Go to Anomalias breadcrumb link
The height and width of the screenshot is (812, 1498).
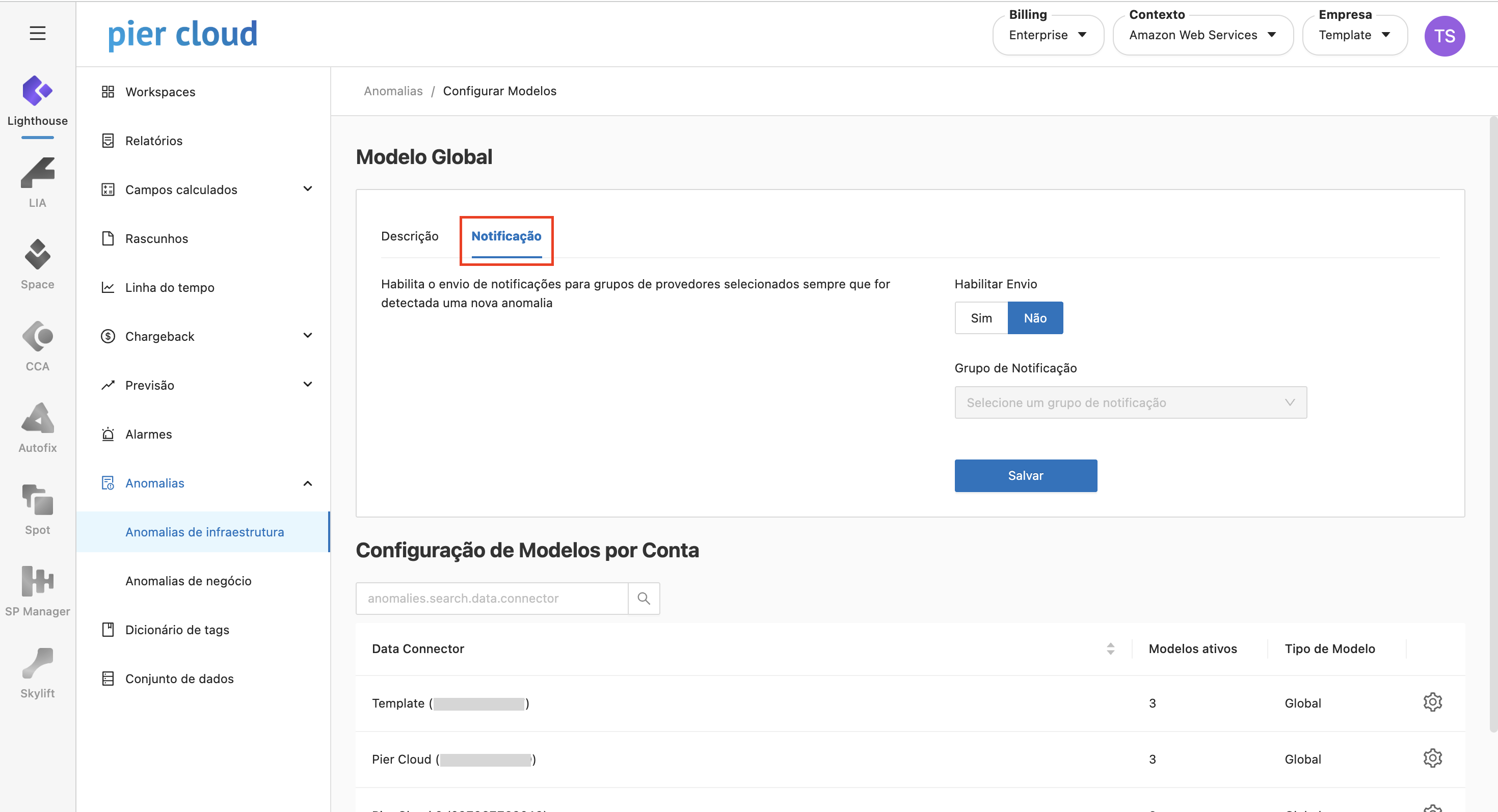pos(393,91)
